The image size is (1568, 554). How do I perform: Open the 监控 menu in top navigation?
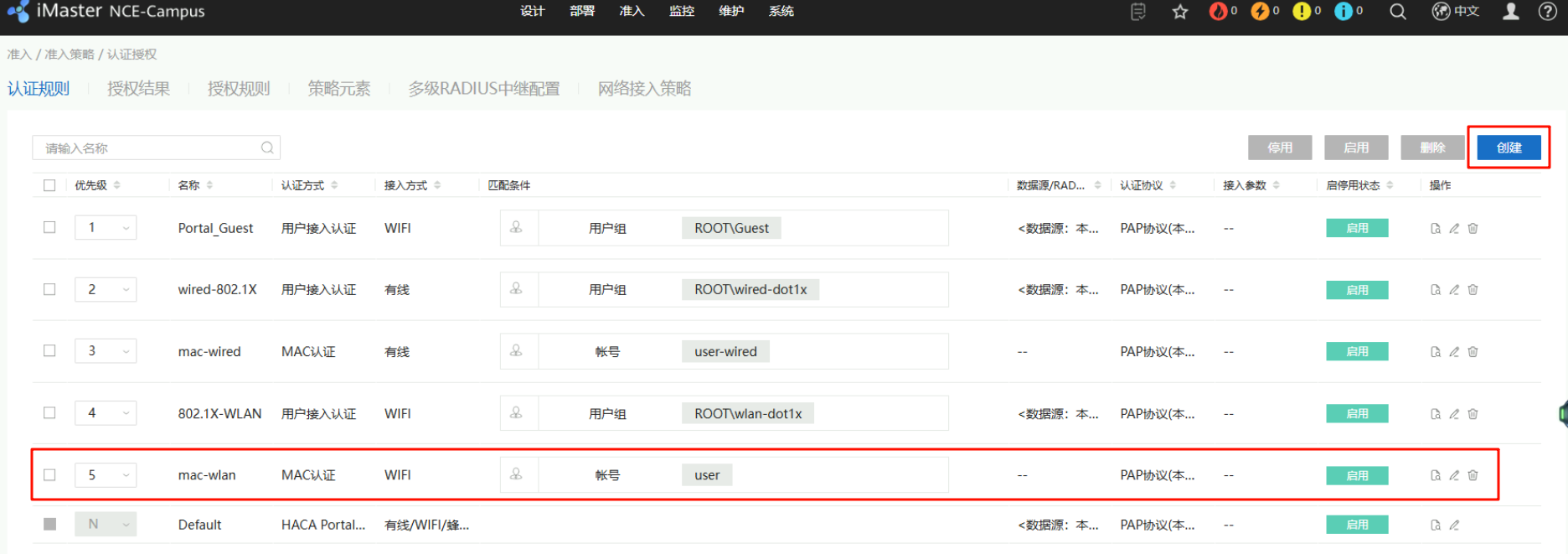681,12
